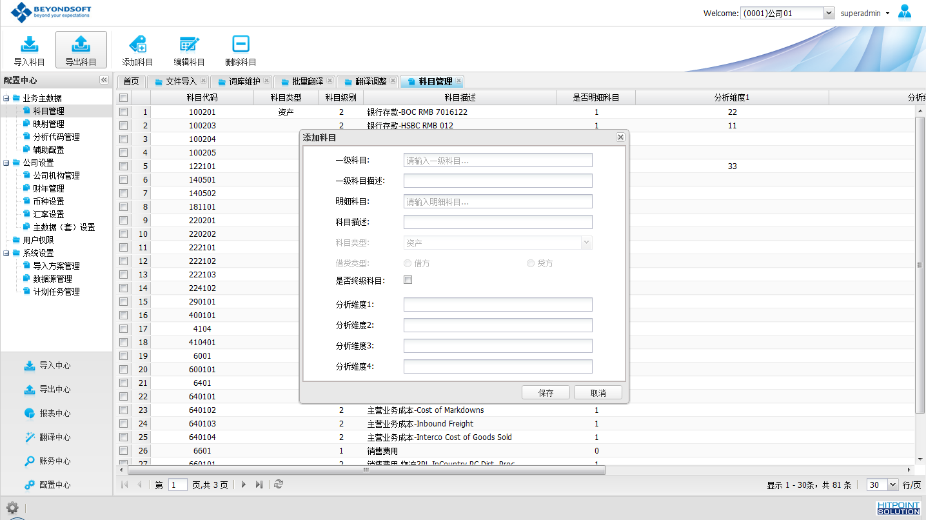Image resolution: width=926 pixels, height=520 pixels.
Task: Tick the checkbox for row 1 (100201)
Action: pos(124,113)
